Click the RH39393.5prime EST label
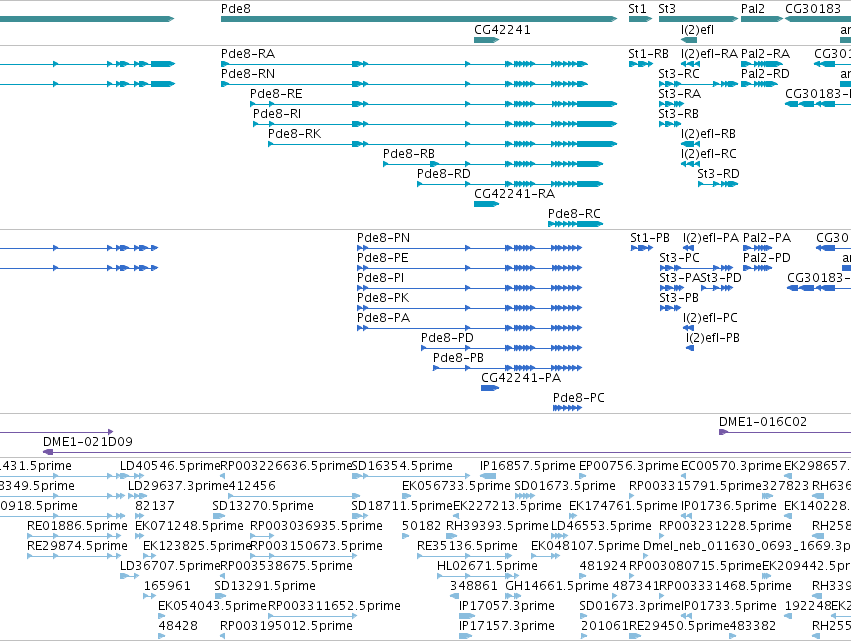This screenshot has width=851, height=641. [x=497, y=526]
